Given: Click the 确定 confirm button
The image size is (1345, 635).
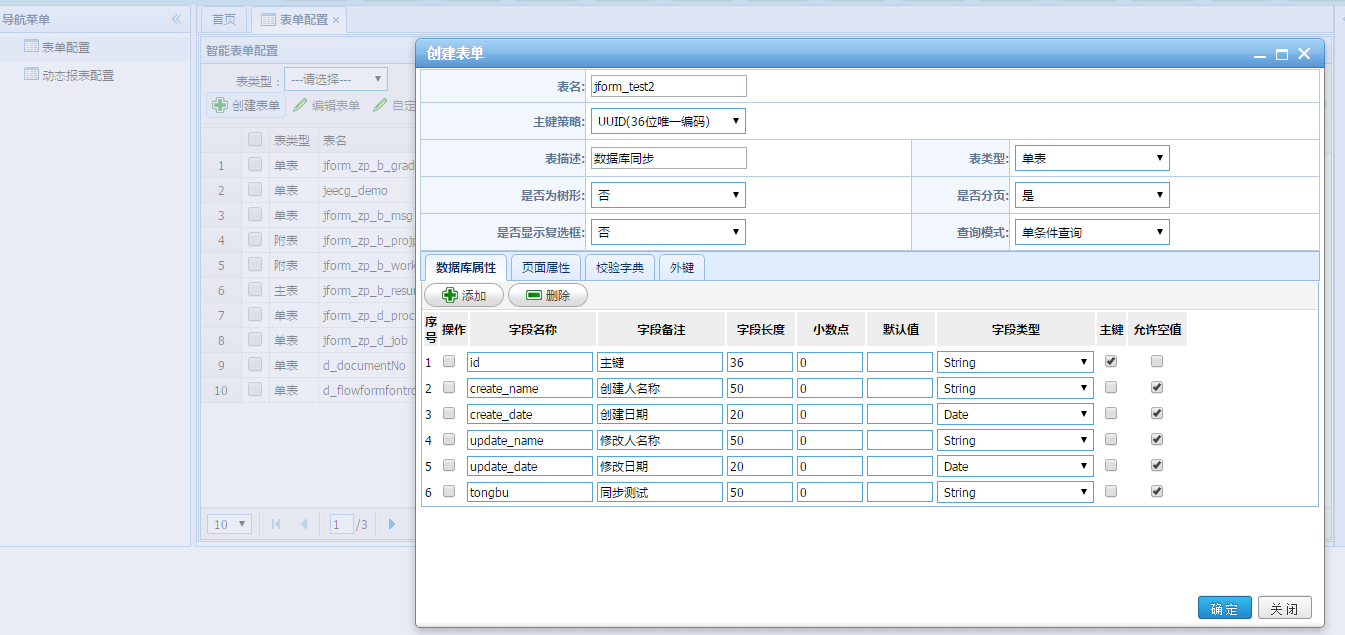Looking at the screenshot, I should (x=1224, y=608).
